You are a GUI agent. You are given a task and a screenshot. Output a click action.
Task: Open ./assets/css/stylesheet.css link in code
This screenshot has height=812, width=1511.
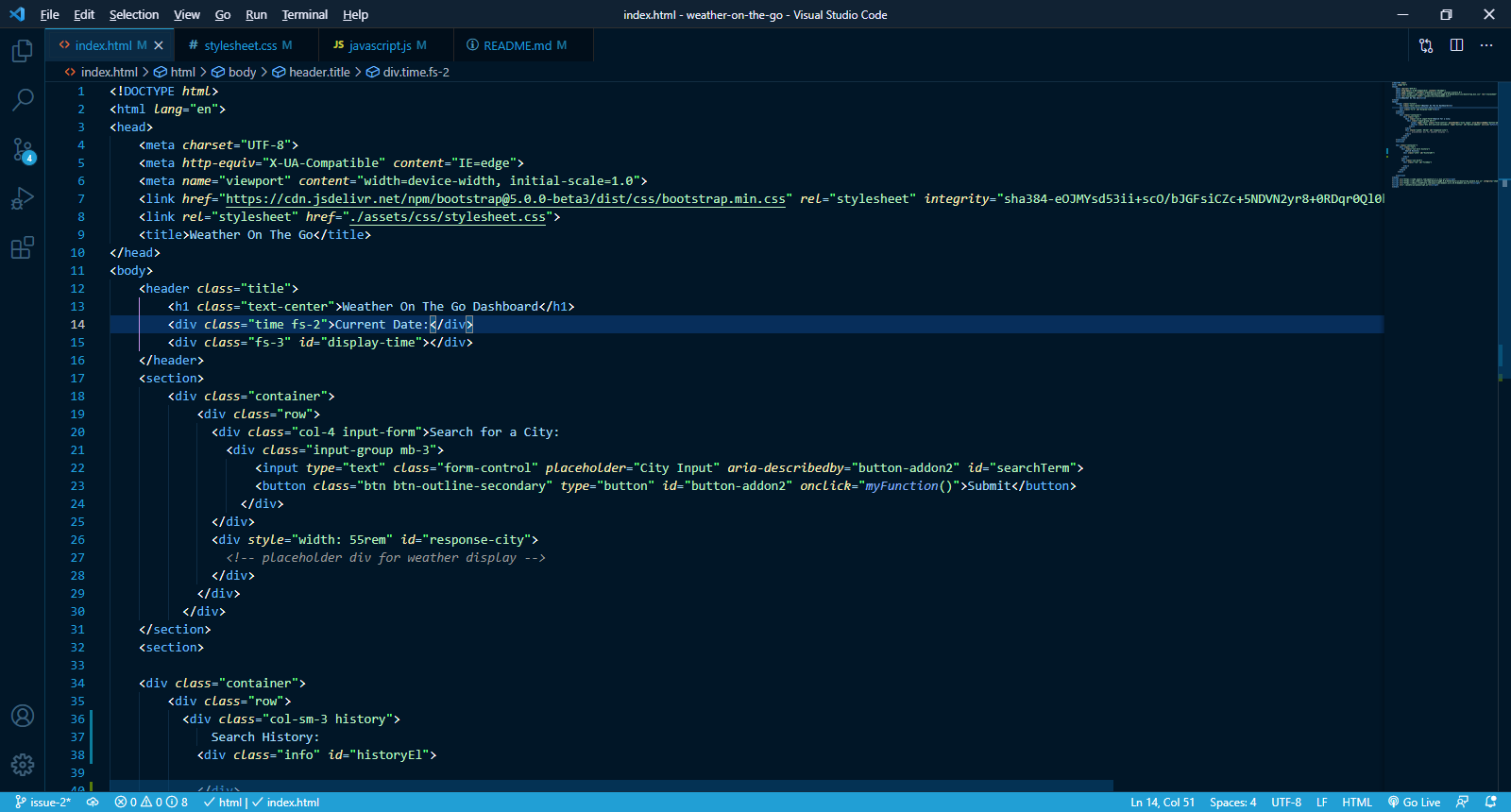pos(448,217)
